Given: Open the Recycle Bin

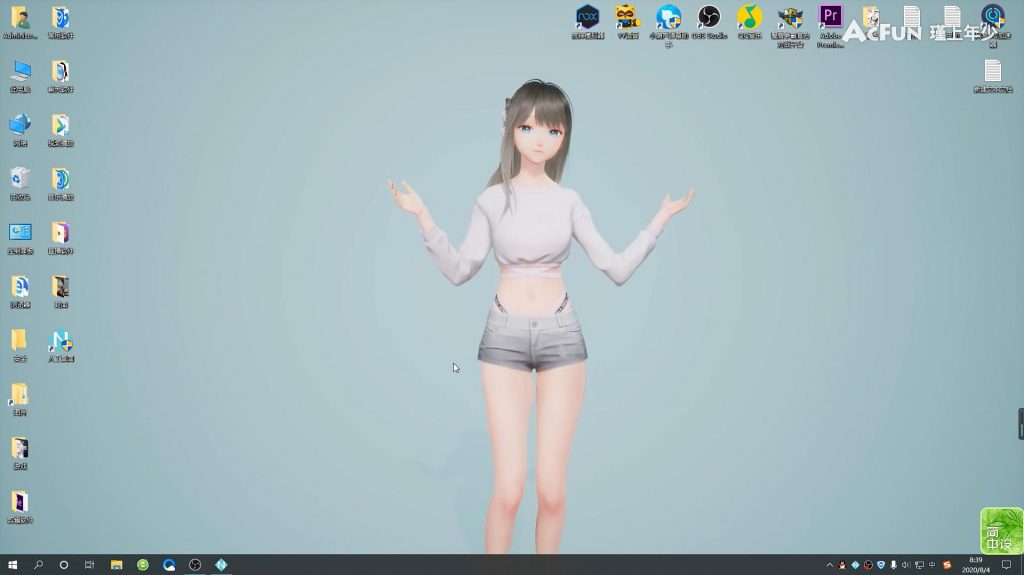Looking at the screenshot, I should pos(20,183).
